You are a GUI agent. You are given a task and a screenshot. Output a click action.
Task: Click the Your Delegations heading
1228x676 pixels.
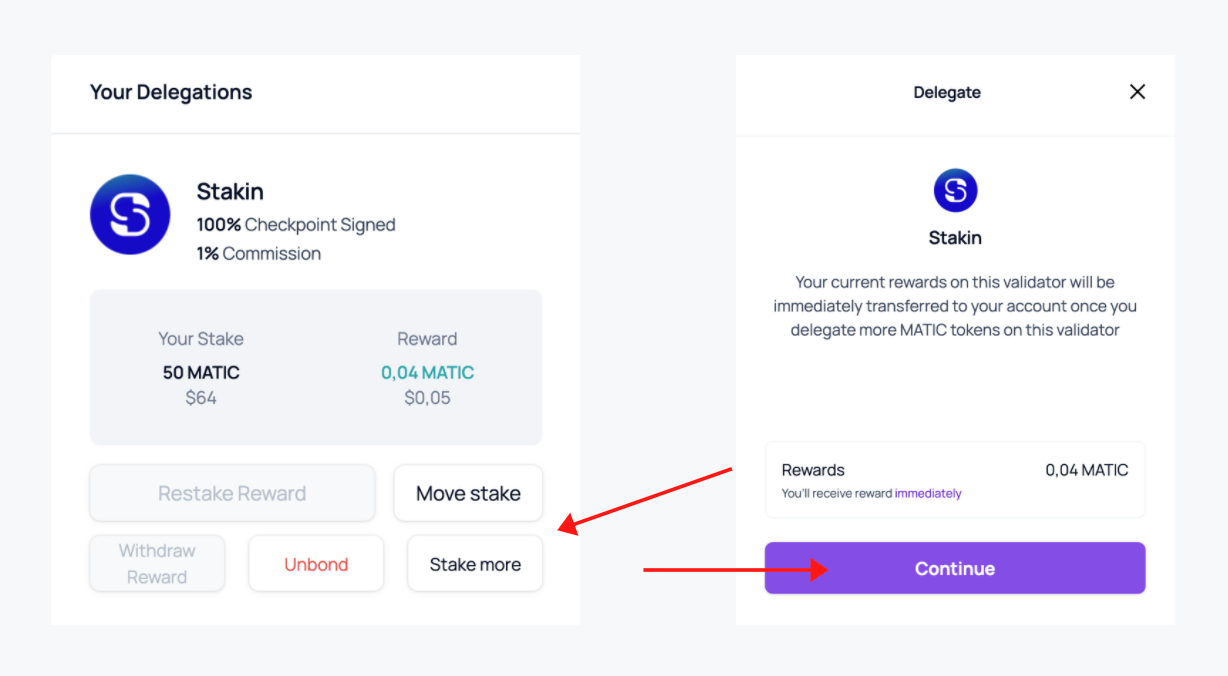pos(171,91)
